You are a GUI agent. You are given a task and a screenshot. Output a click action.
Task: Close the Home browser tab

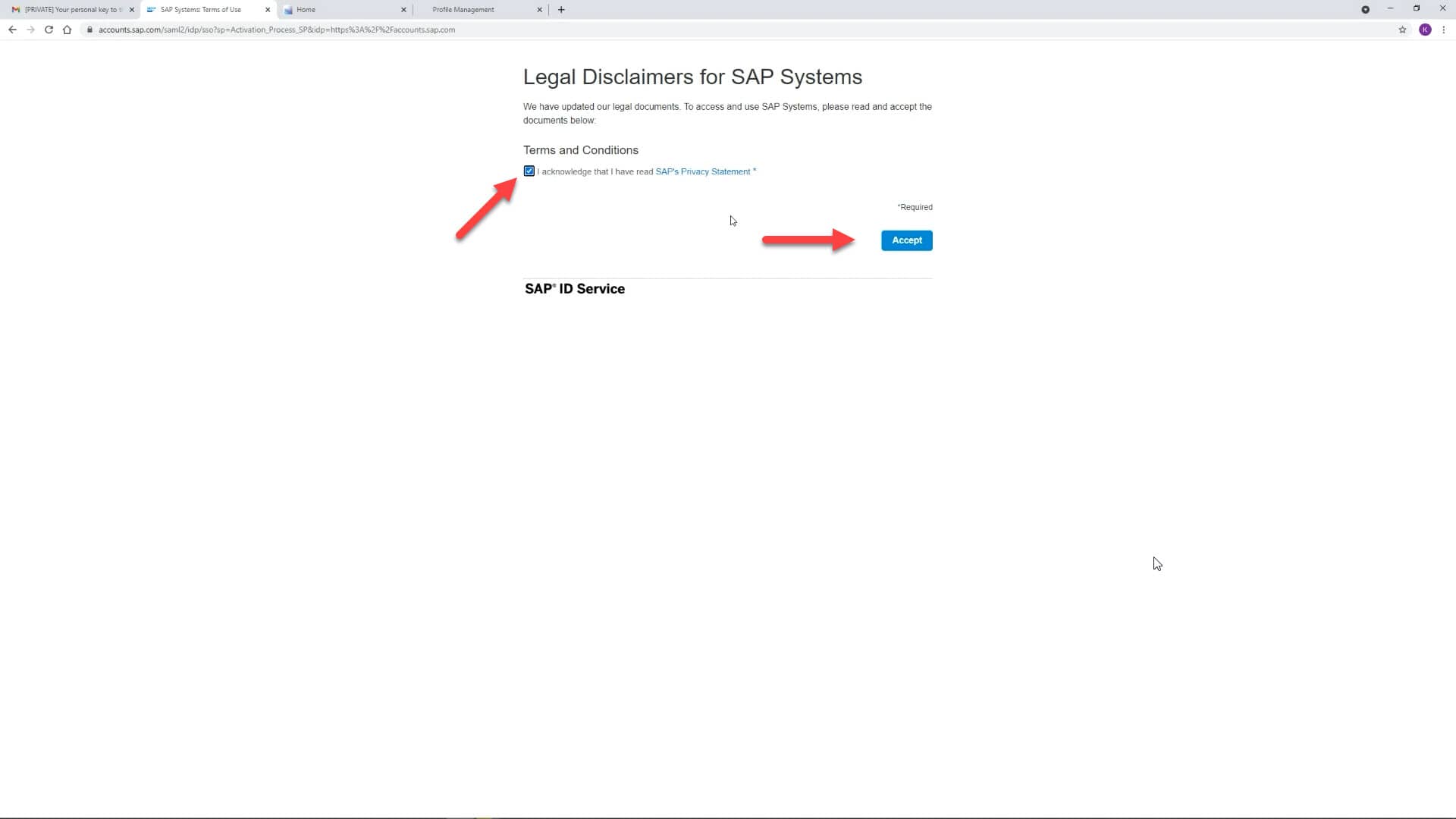403,10
